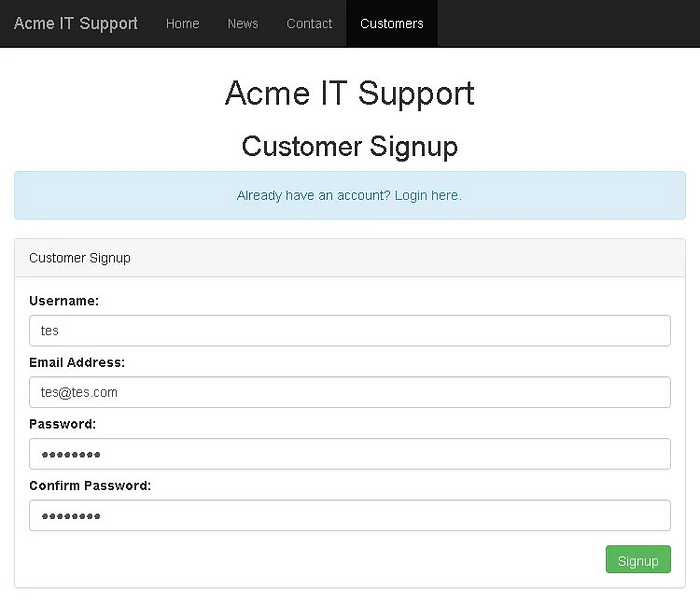The width and height of the screenshot is (700, 607).
Task: Focus the Password input field
Action: tap(350, 454)
